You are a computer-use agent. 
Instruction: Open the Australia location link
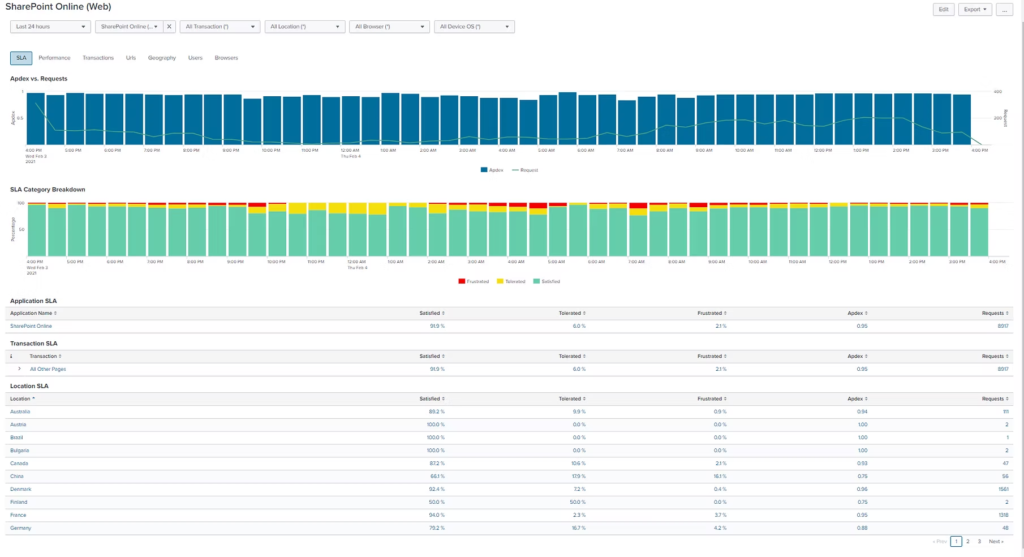point(20,412)
